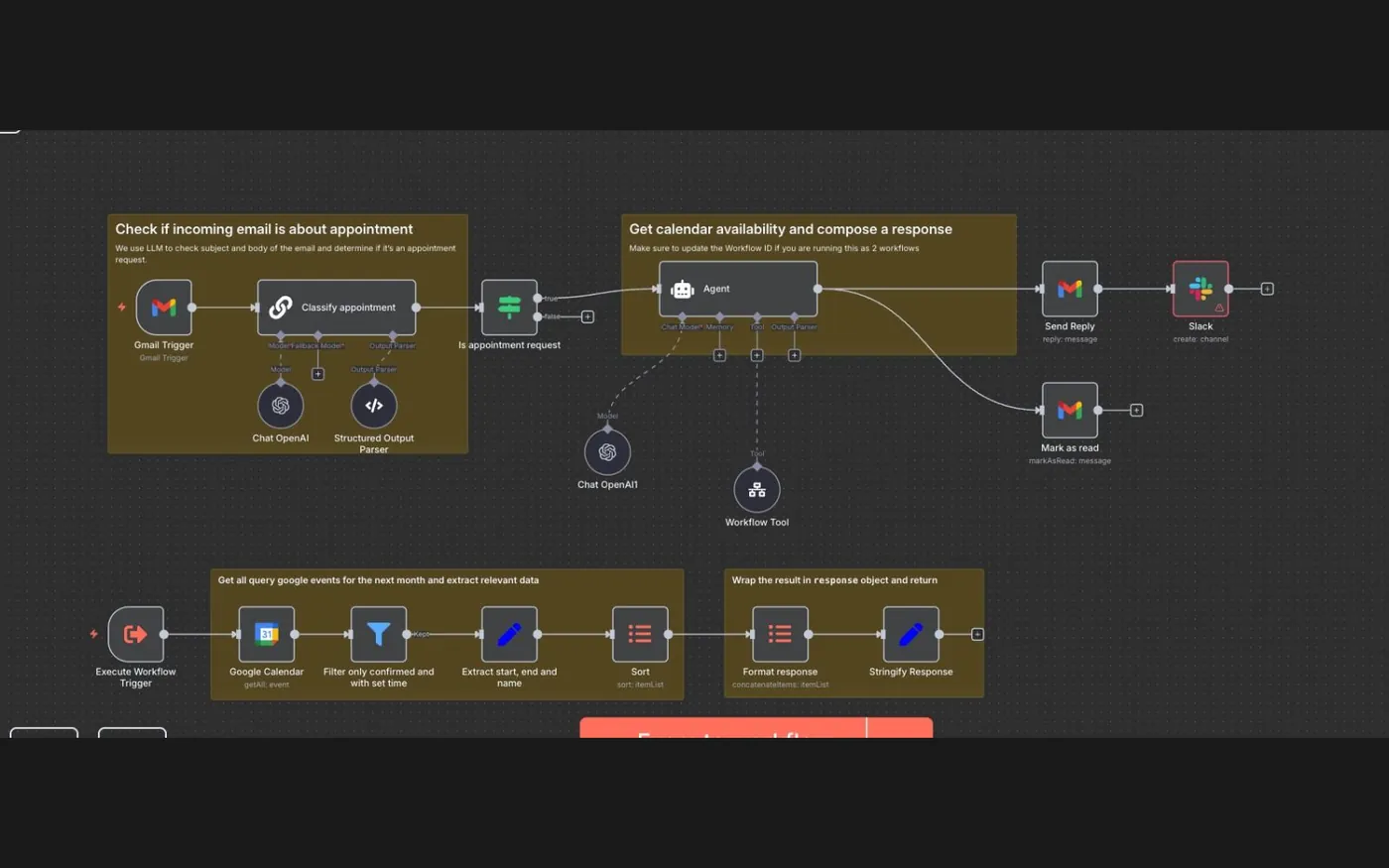Select the Gmail Trigger node icon
This screenshot has height=868, width=1389.
[164, 308]
